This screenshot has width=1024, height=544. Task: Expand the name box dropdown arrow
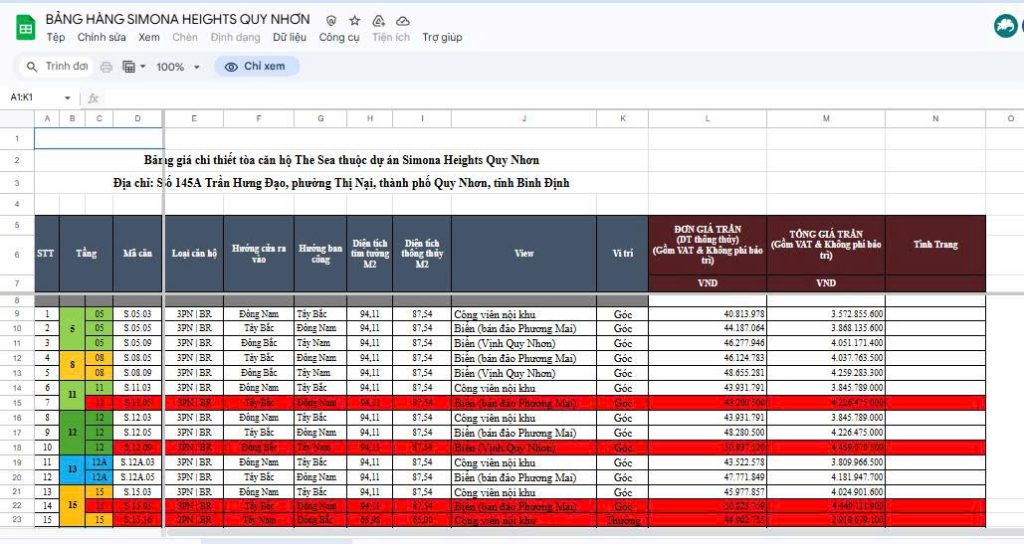point(68,98)
